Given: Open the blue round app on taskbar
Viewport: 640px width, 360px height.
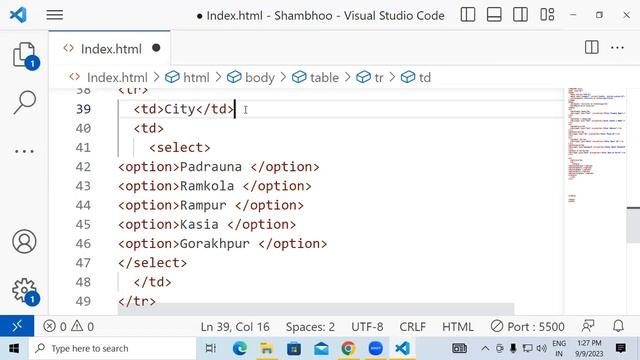Looking at the screenshot, I should [376, 349].
